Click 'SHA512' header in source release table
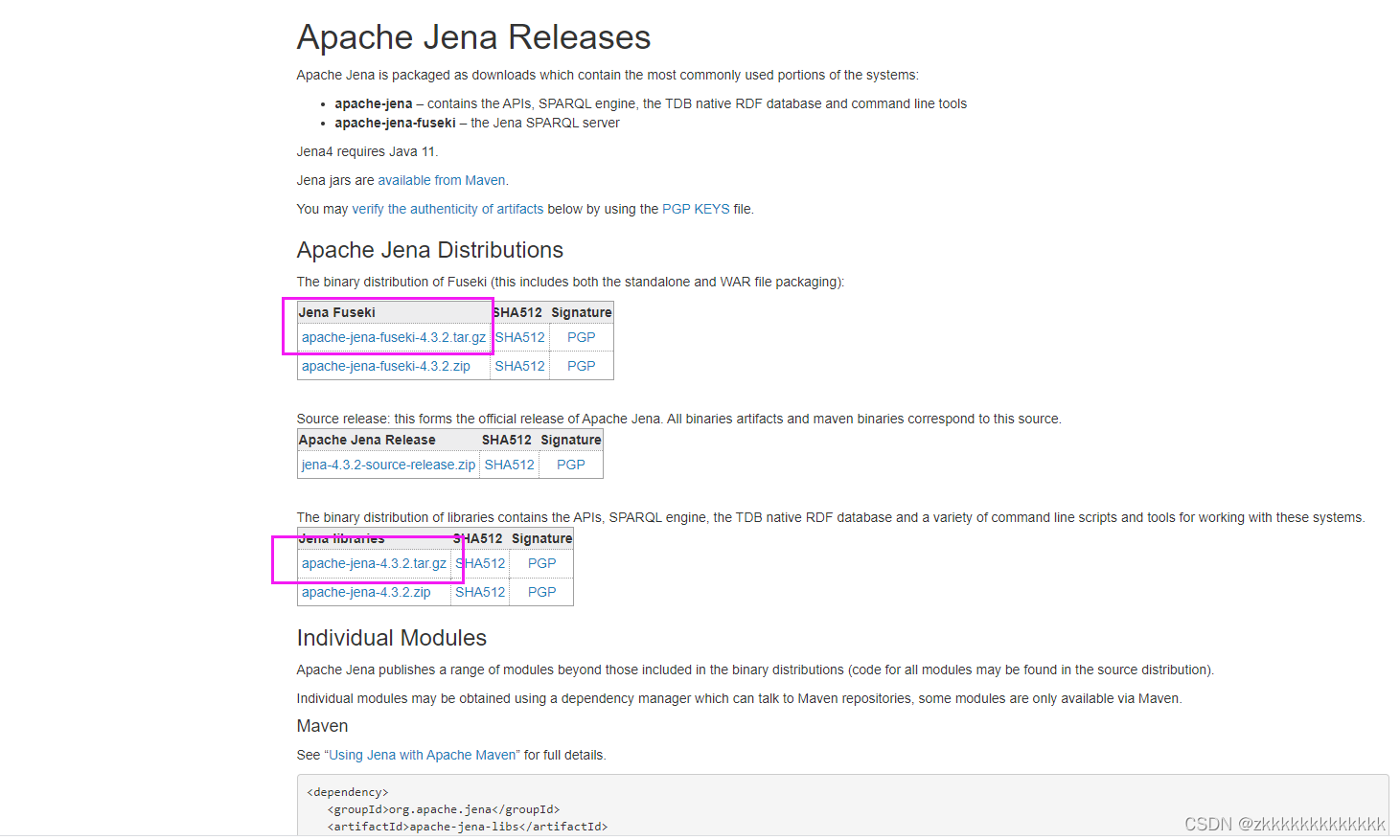The width and height of the screenshot is (1400, 840). click(507, 440)
